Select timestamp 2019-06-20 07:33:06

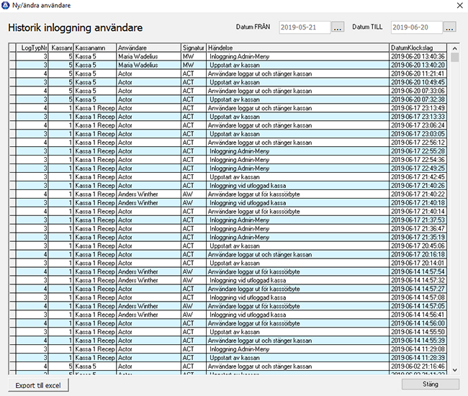pyautogui.click(x=418, y=91)
